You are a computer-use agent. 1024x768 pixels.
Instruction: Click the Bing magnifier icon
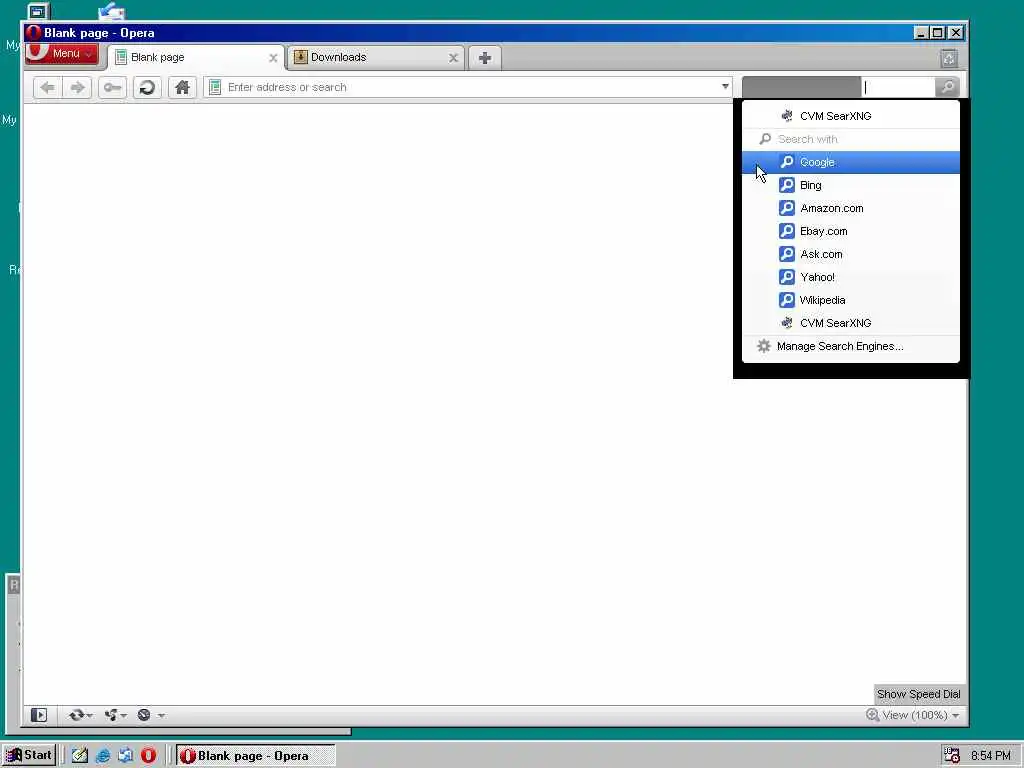787,185
